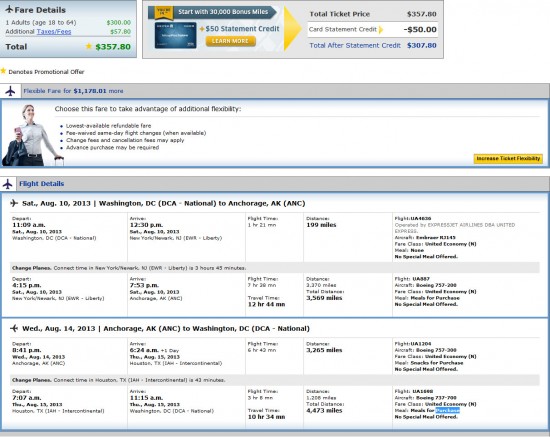Click the Total Ticket Price label
The width and height of the screenshot is (550, 437).
coord(340,14)
